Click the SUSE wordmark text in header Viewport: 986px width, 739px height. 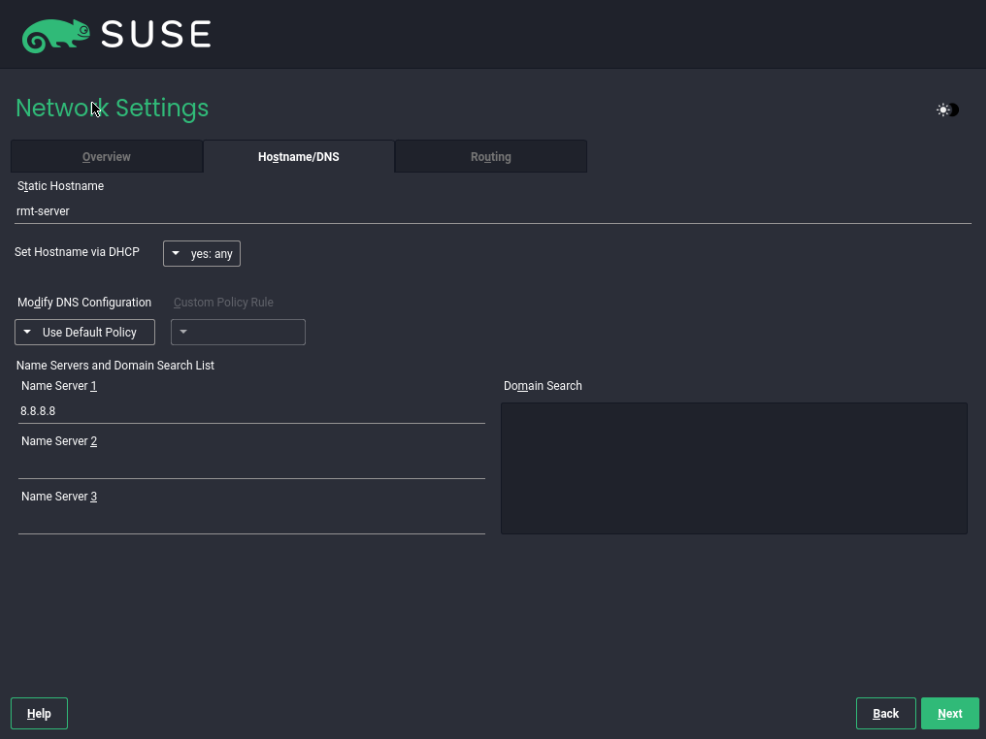pos(156,35)
